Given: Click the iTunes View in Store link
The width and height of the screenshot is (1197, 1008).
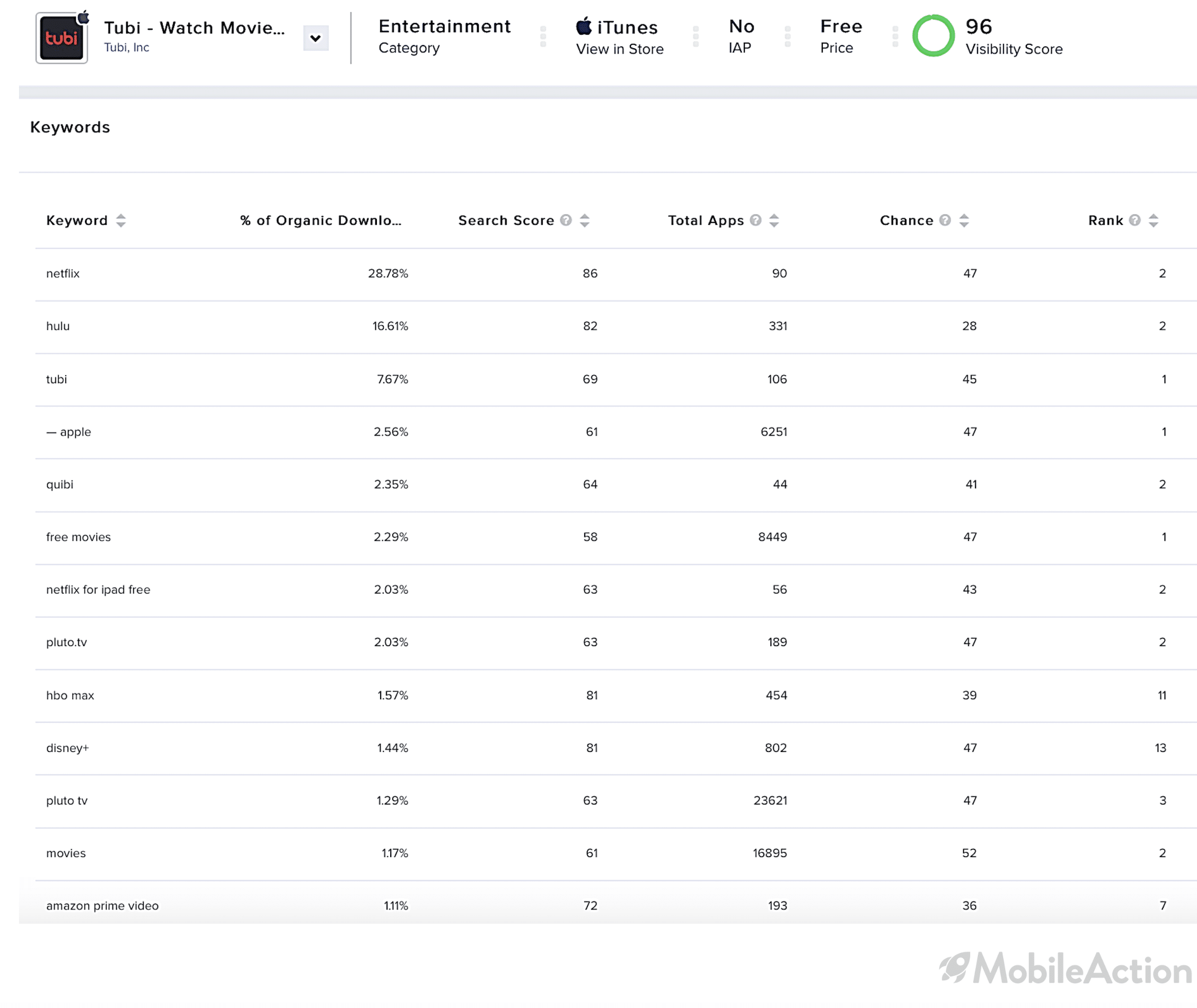Looking at the screenshot, I should click(x=619, y=37).
